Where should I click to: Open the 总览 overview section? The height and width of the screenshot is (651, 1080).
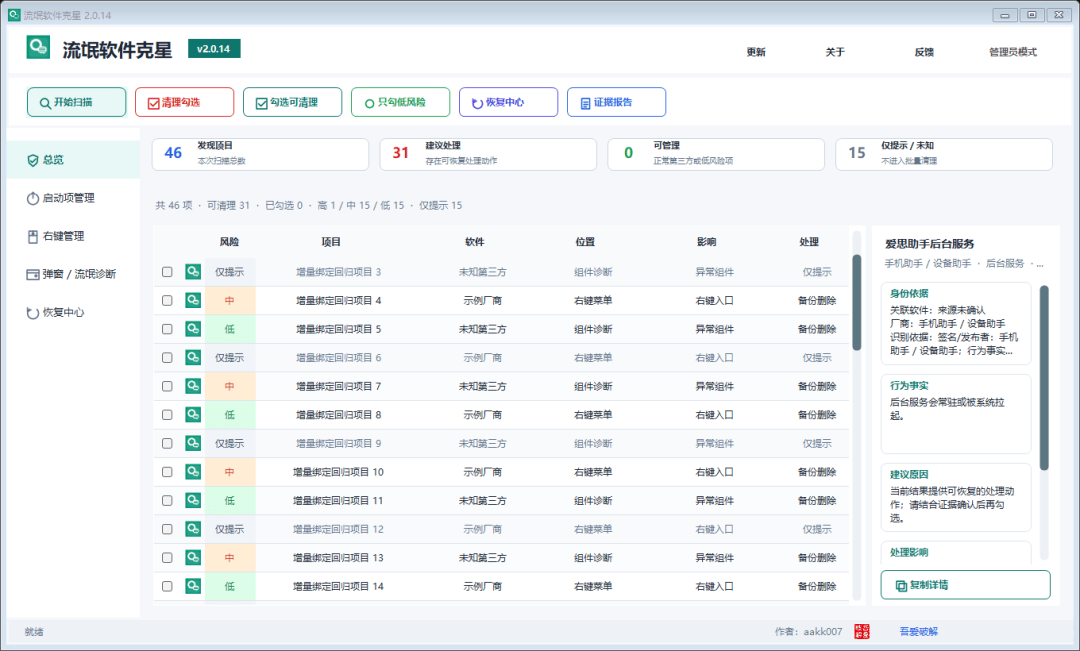click(x=74, y=160)
